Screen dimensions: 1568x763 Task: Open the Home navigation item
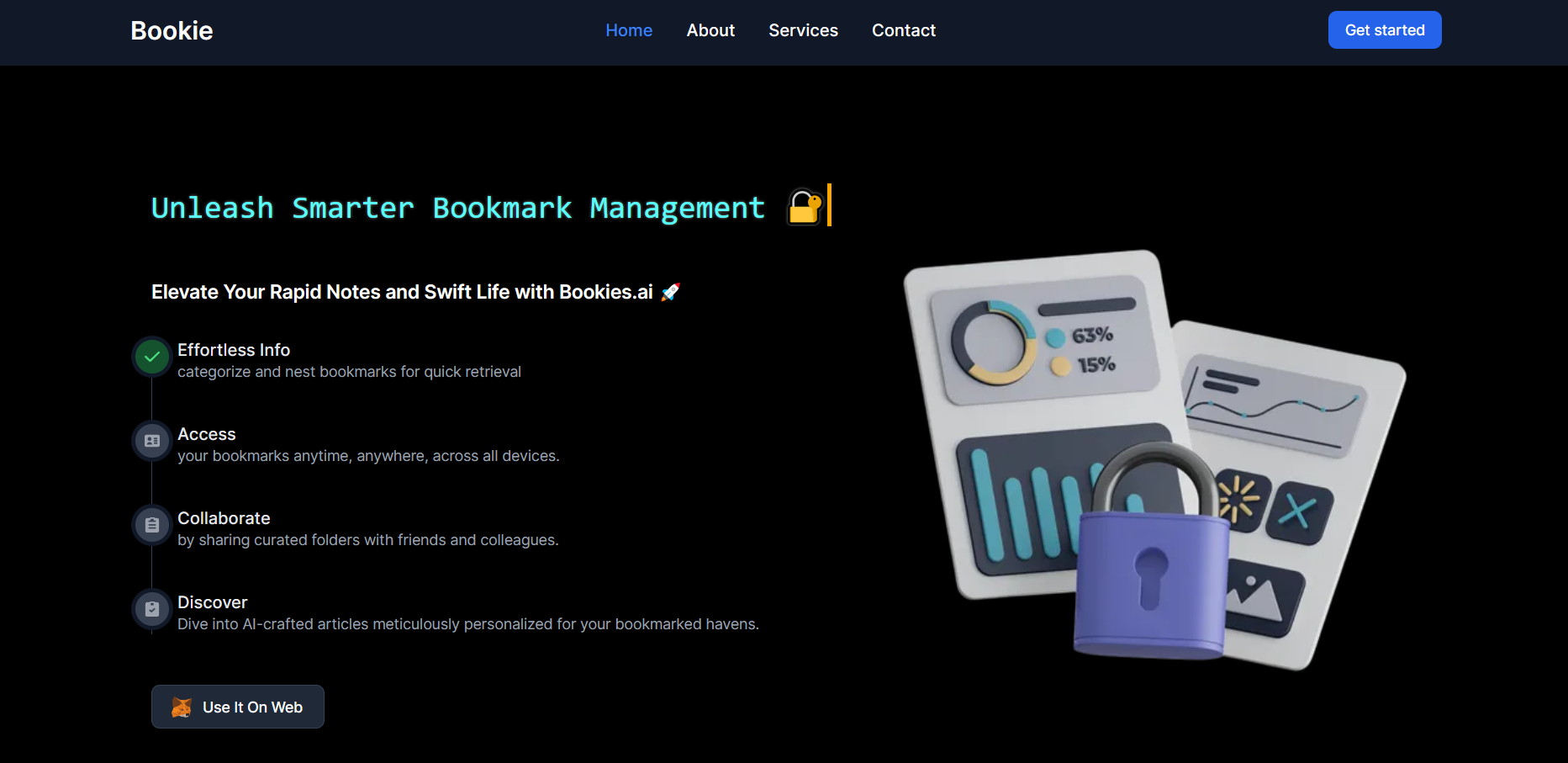point(629,30)
